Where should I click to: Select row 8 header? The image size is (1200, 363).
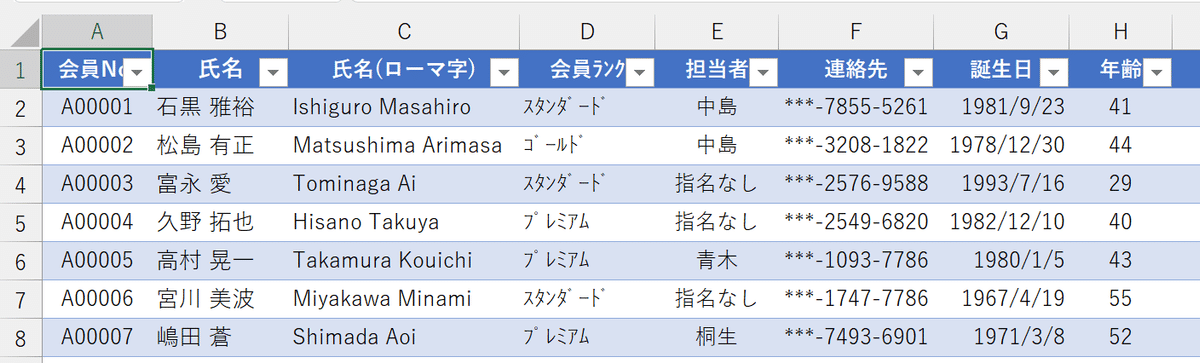tap(20, 338)
